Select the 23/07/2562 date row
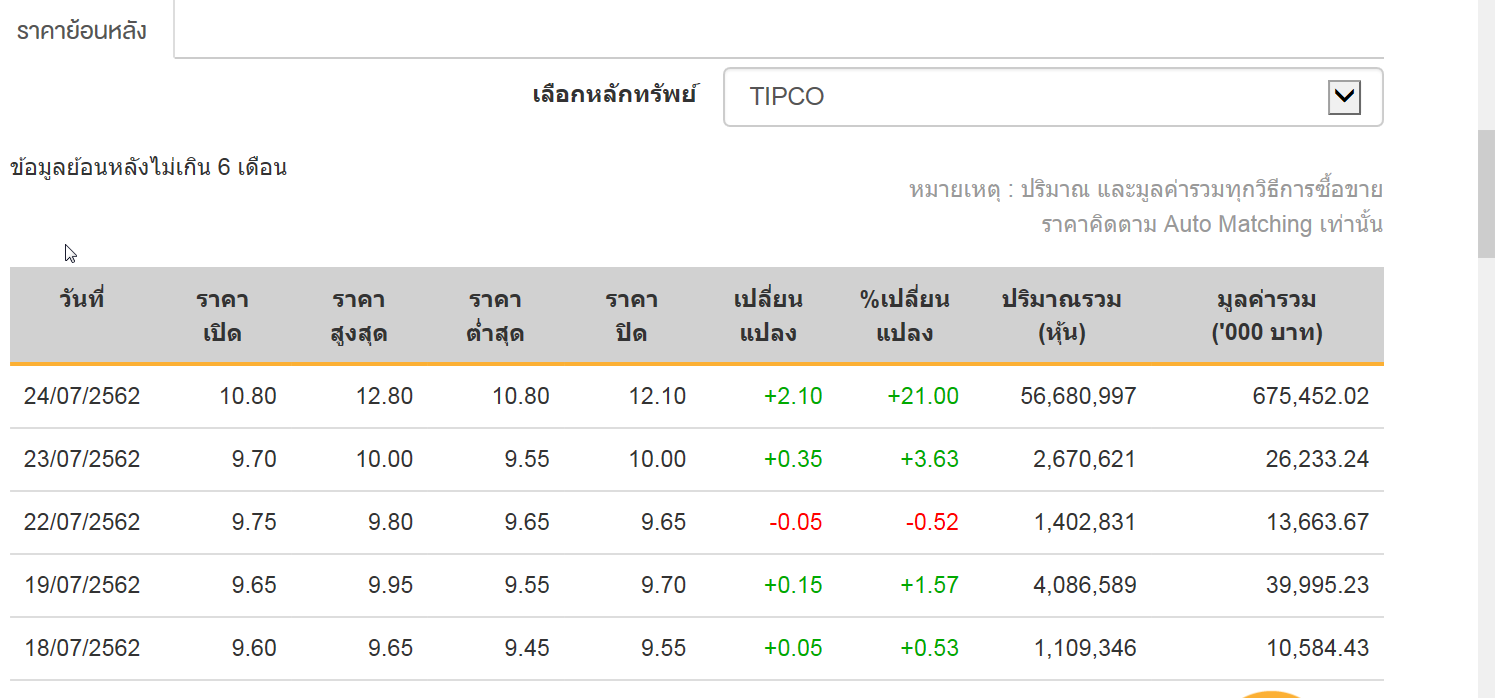The image size is (1495, 698). point(697,460)
